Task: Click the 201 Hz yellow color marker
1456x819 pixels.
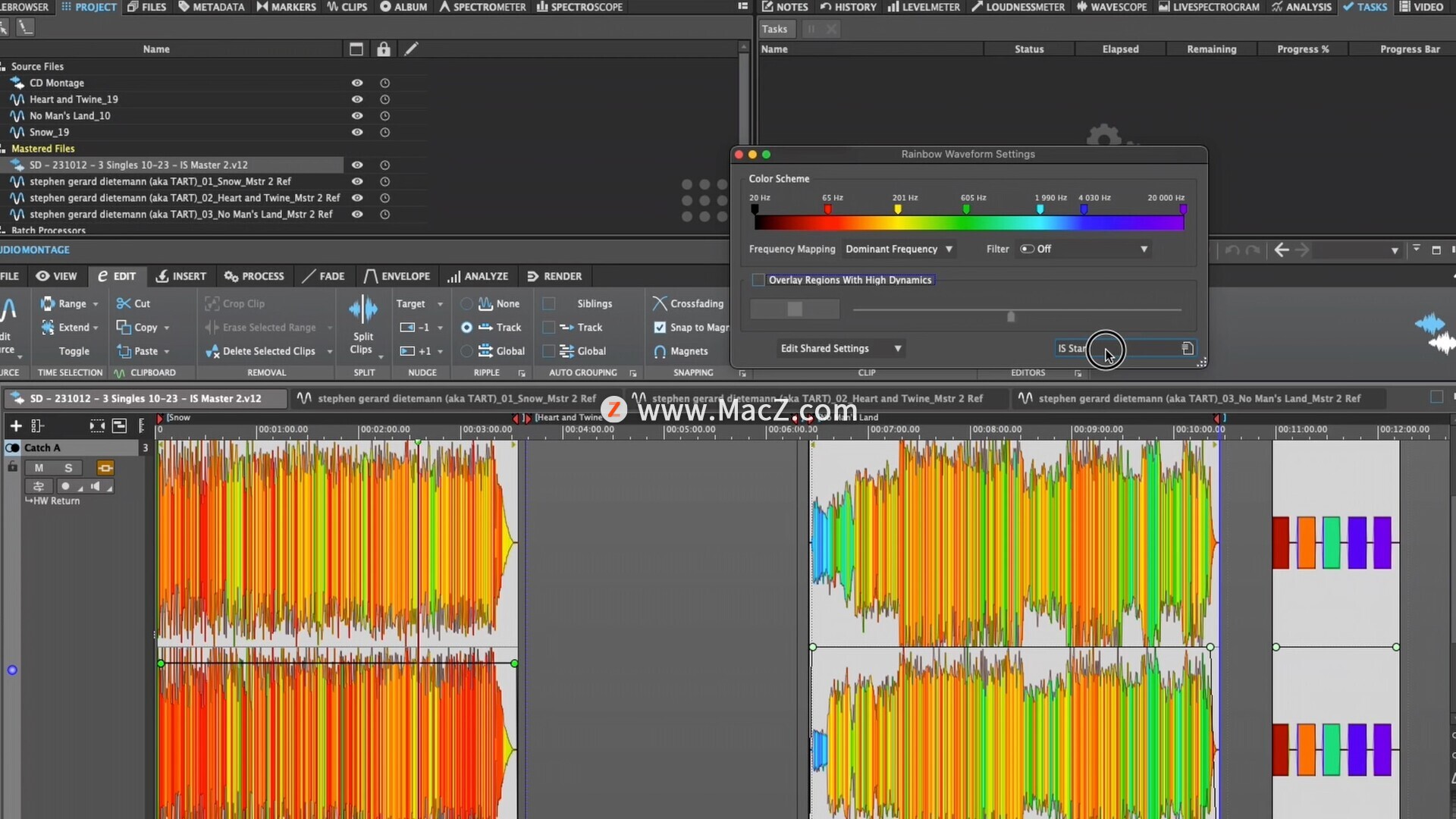Action: (x=898, y=209)
